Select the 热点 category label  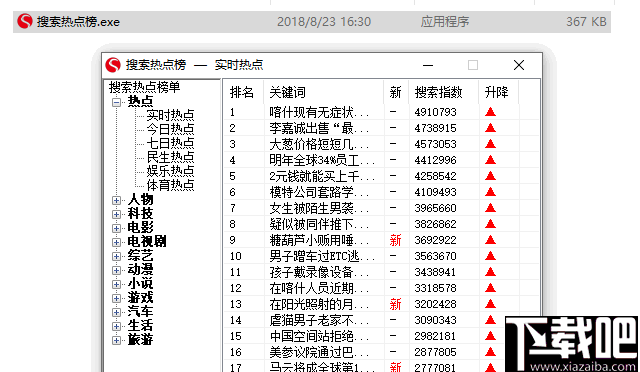[140, 101]
